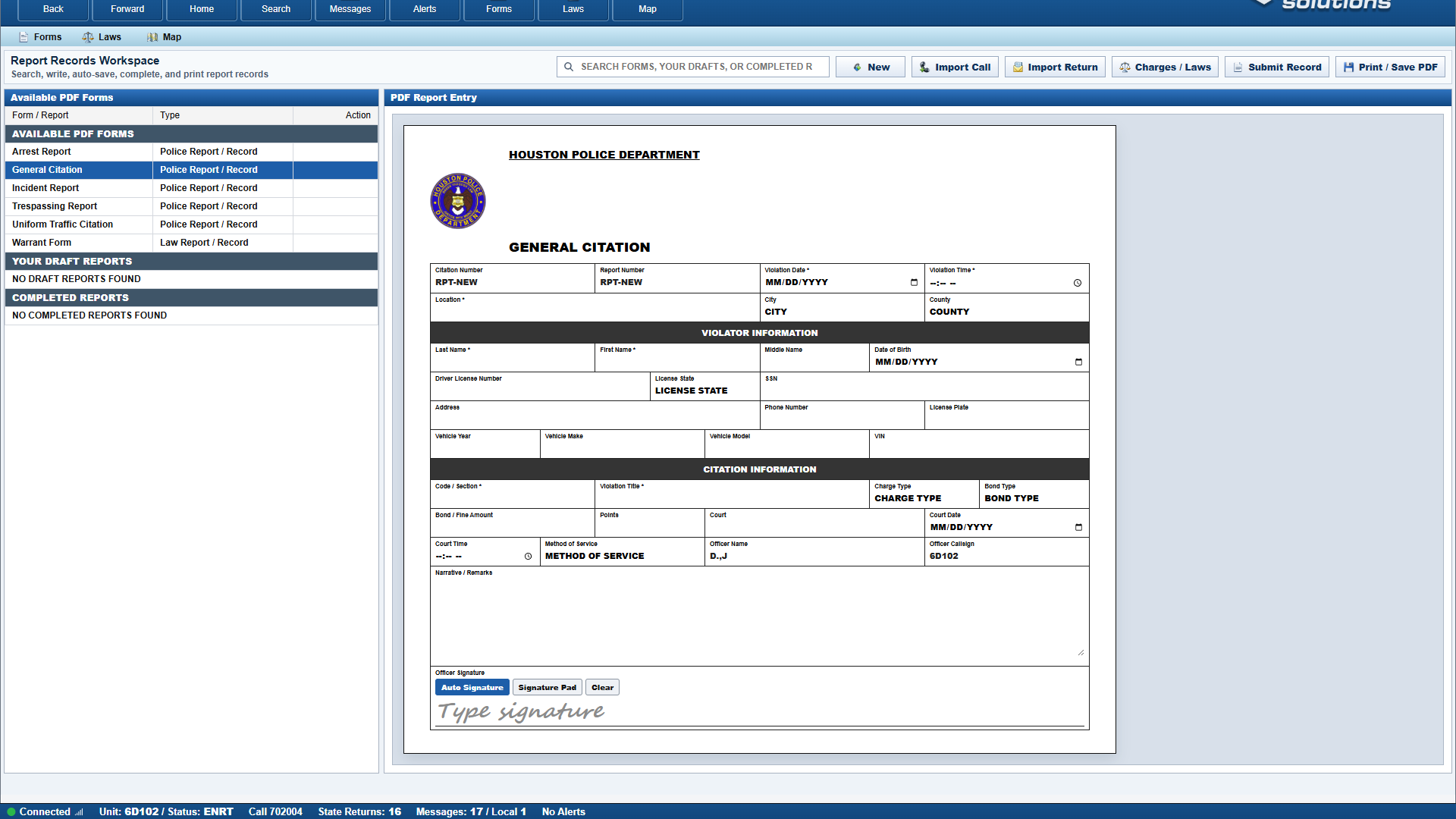Select Warrant Form row
The image size is (1456, 819).
191,243
